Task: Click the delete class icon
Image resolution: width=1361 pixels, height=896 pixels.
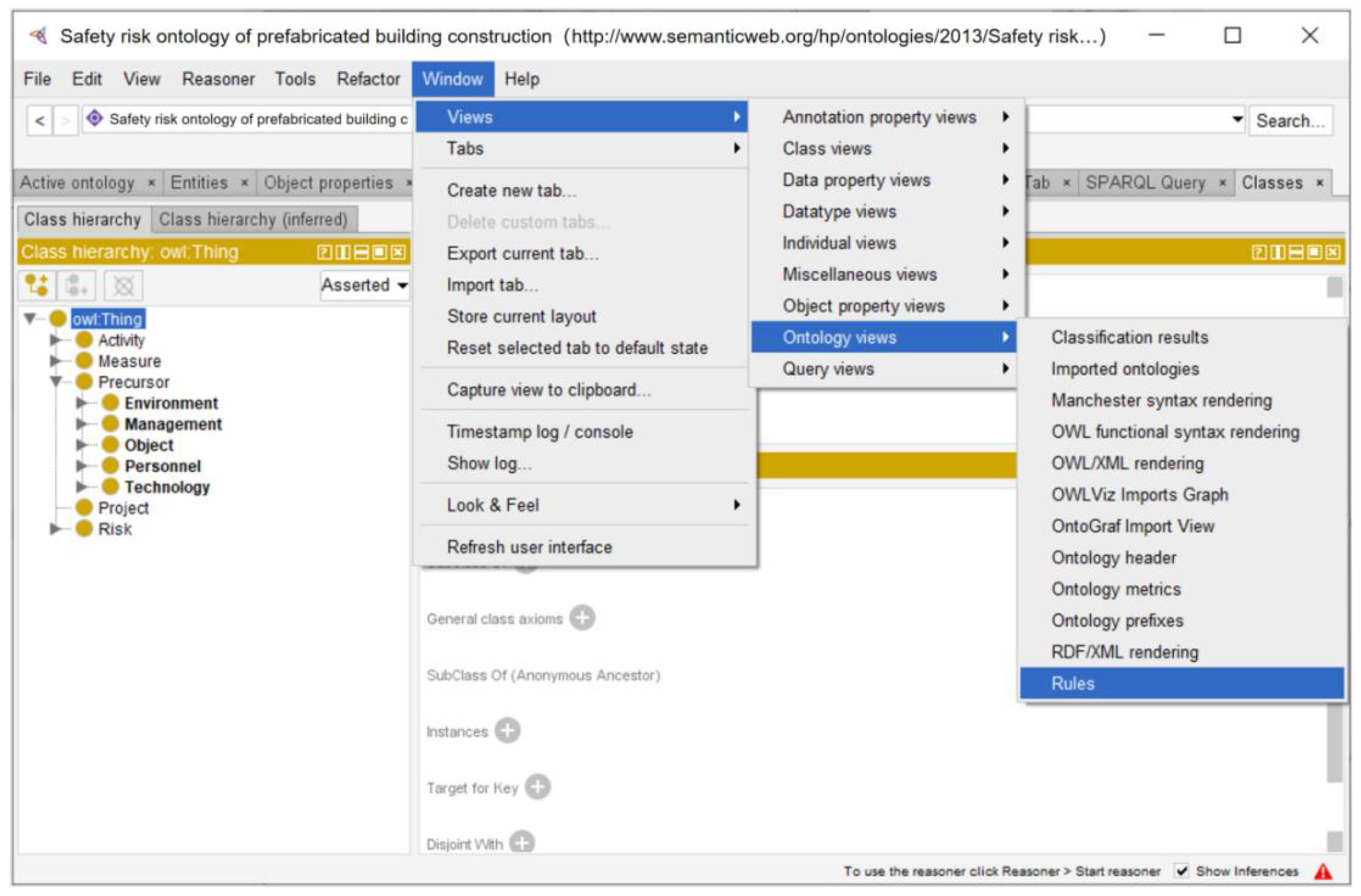Action: [123, 285]
